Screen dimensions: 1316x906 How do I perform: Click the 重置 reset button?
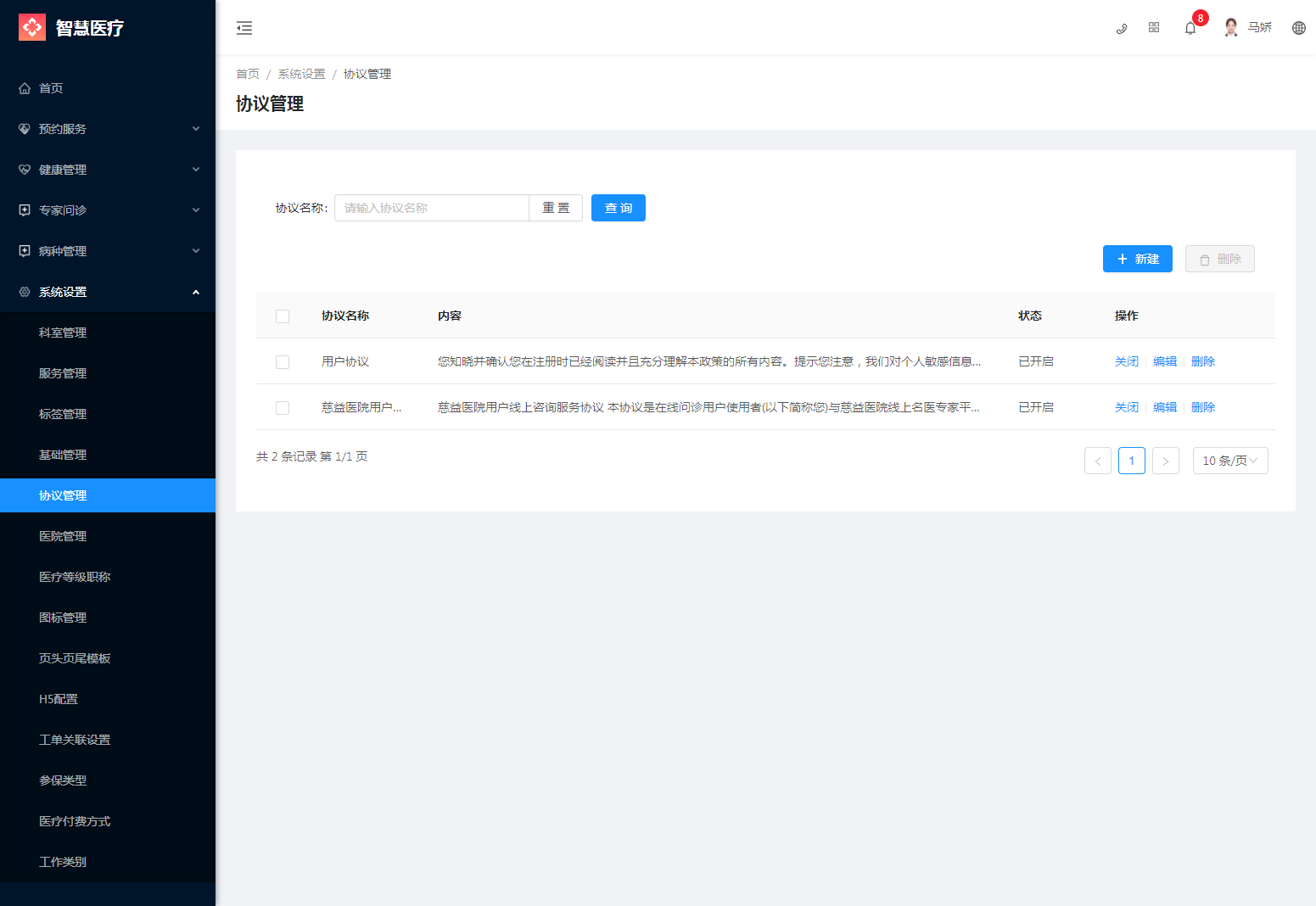556,208
